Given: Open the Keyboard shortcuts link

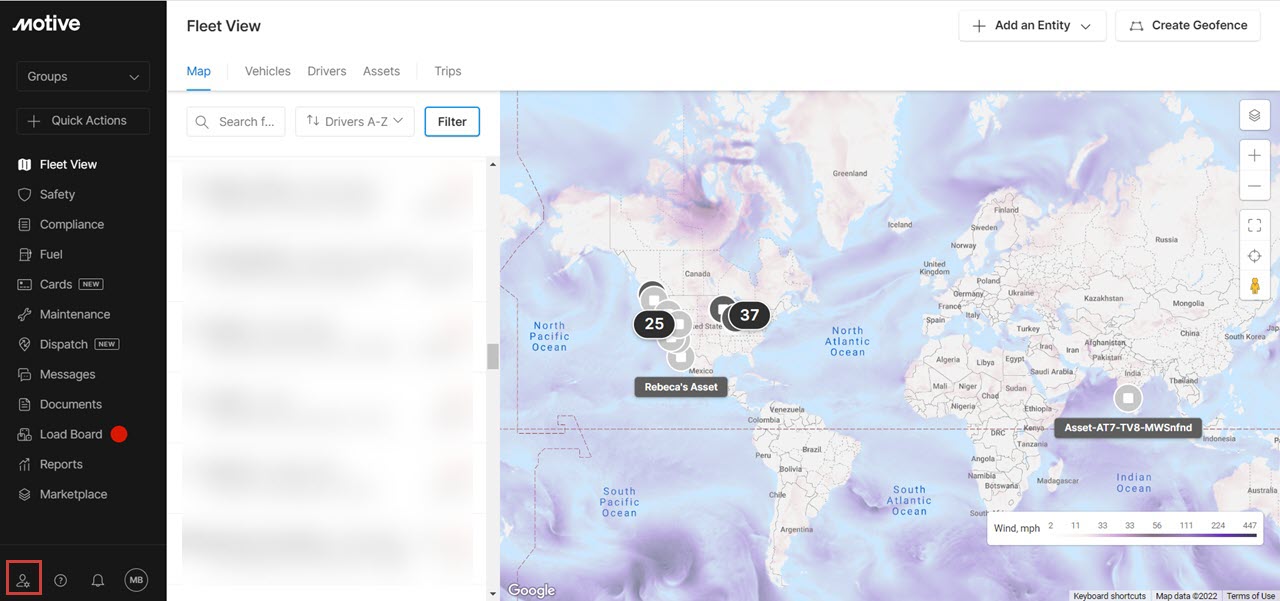Looking at the screenshot, I should point(1110,596).
